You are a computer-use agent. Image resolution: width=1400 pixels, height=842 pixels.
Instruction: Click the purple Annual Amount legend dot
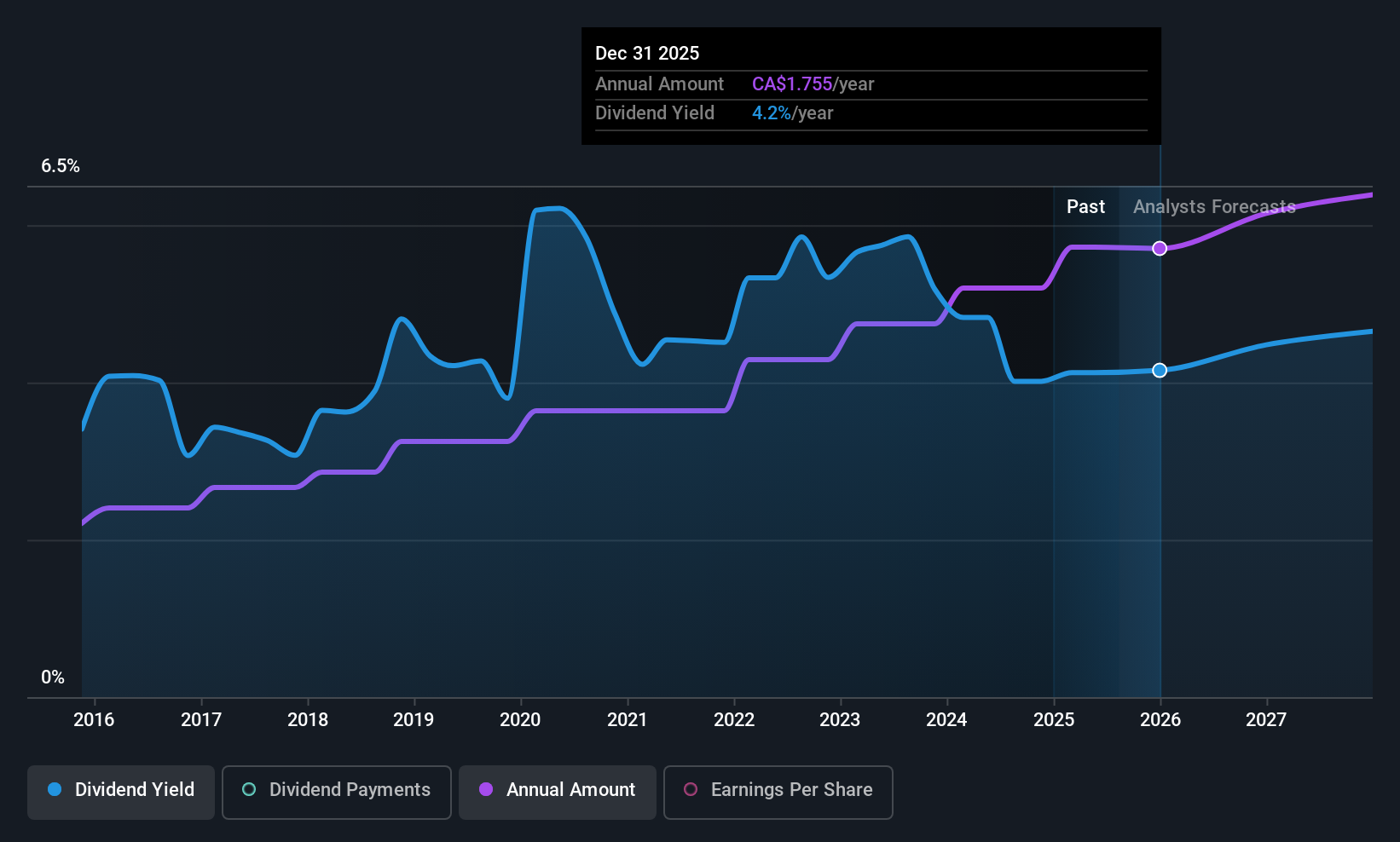tap(485, 790)
